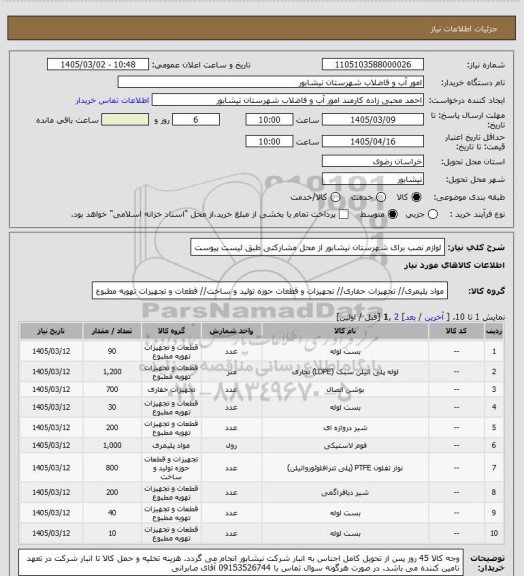This screenshot has width=524, height=576.
Task: Click group مواد پلیمری in row 6
Action: pos(171,446)
